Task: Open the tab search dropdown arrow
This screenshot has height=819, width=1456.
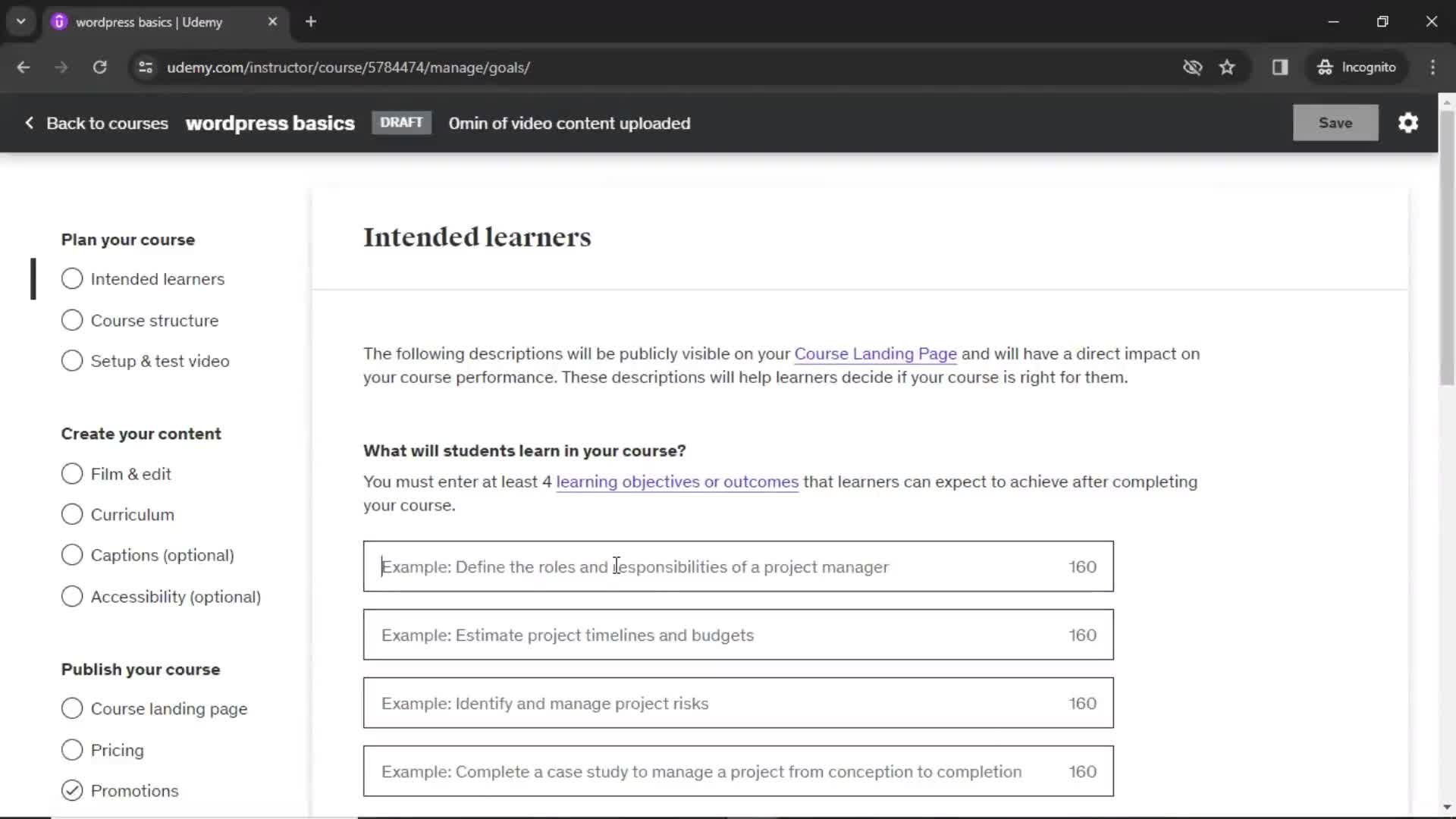Action: [21, 22]
